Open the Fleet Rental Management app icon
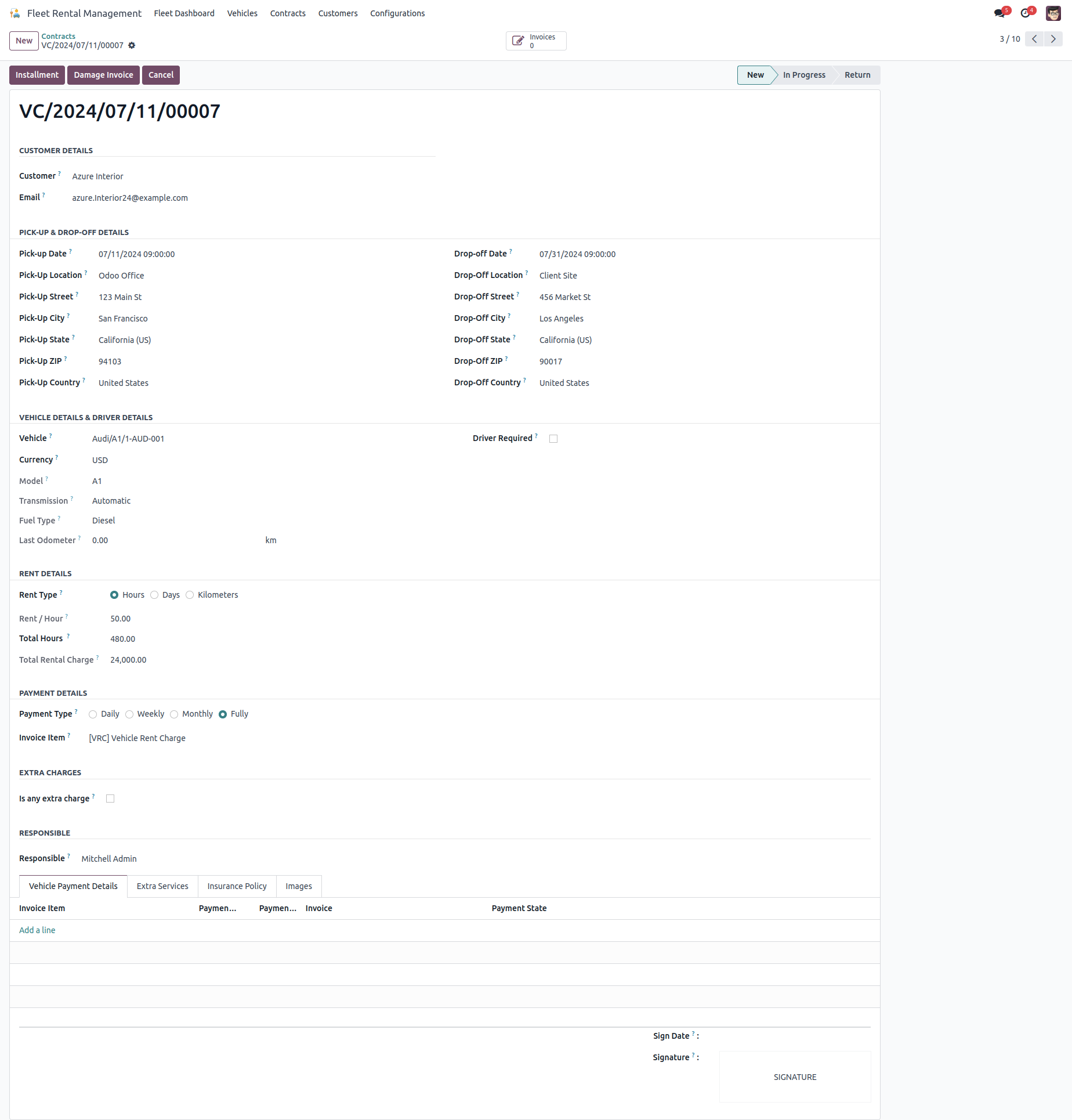 pos(15,13)
